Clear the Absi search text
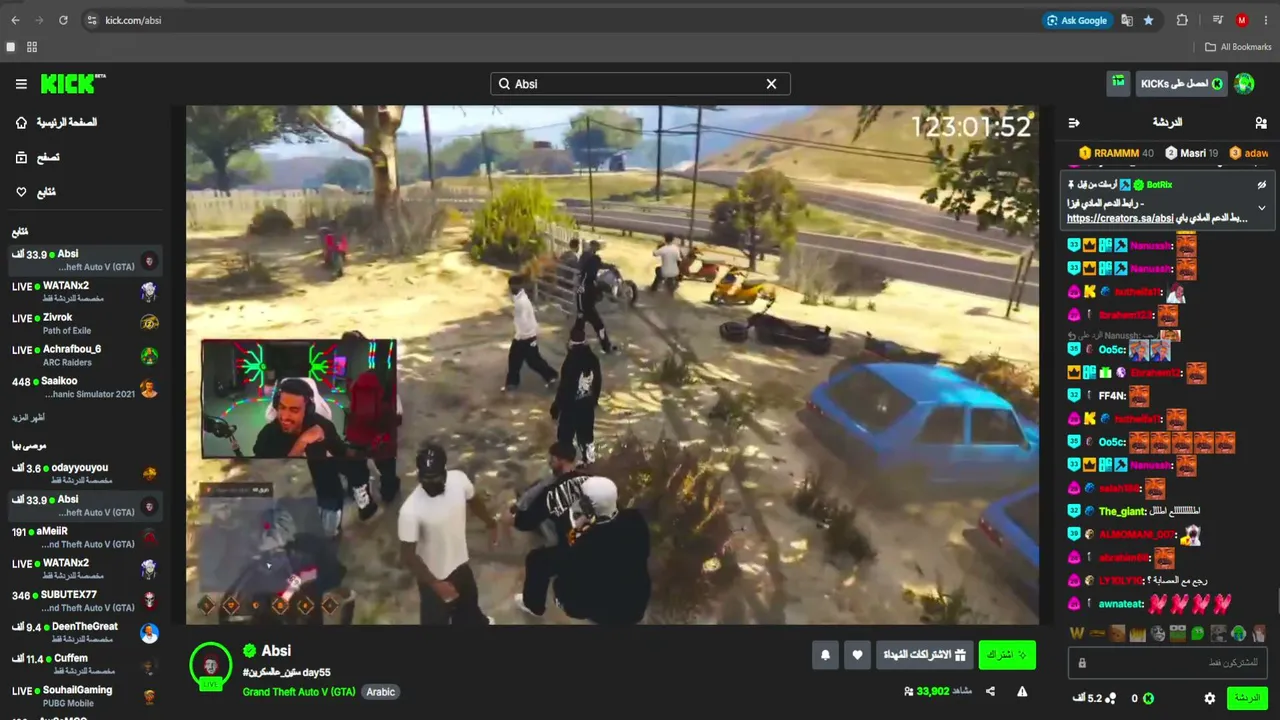This screenshot has height=720, width=1280. (x=771, y=84)
